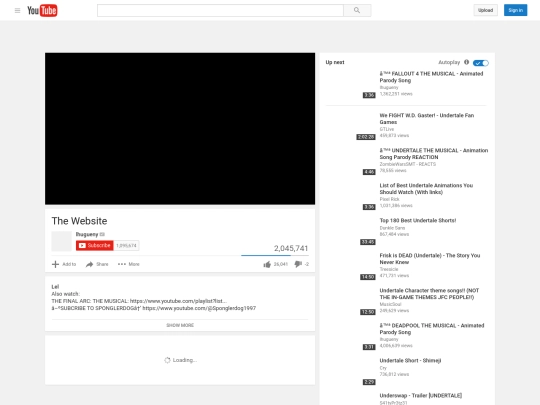This screenshot has width=540, height=405.
Task: Open GTLive channel name
Action: point(387,129)
